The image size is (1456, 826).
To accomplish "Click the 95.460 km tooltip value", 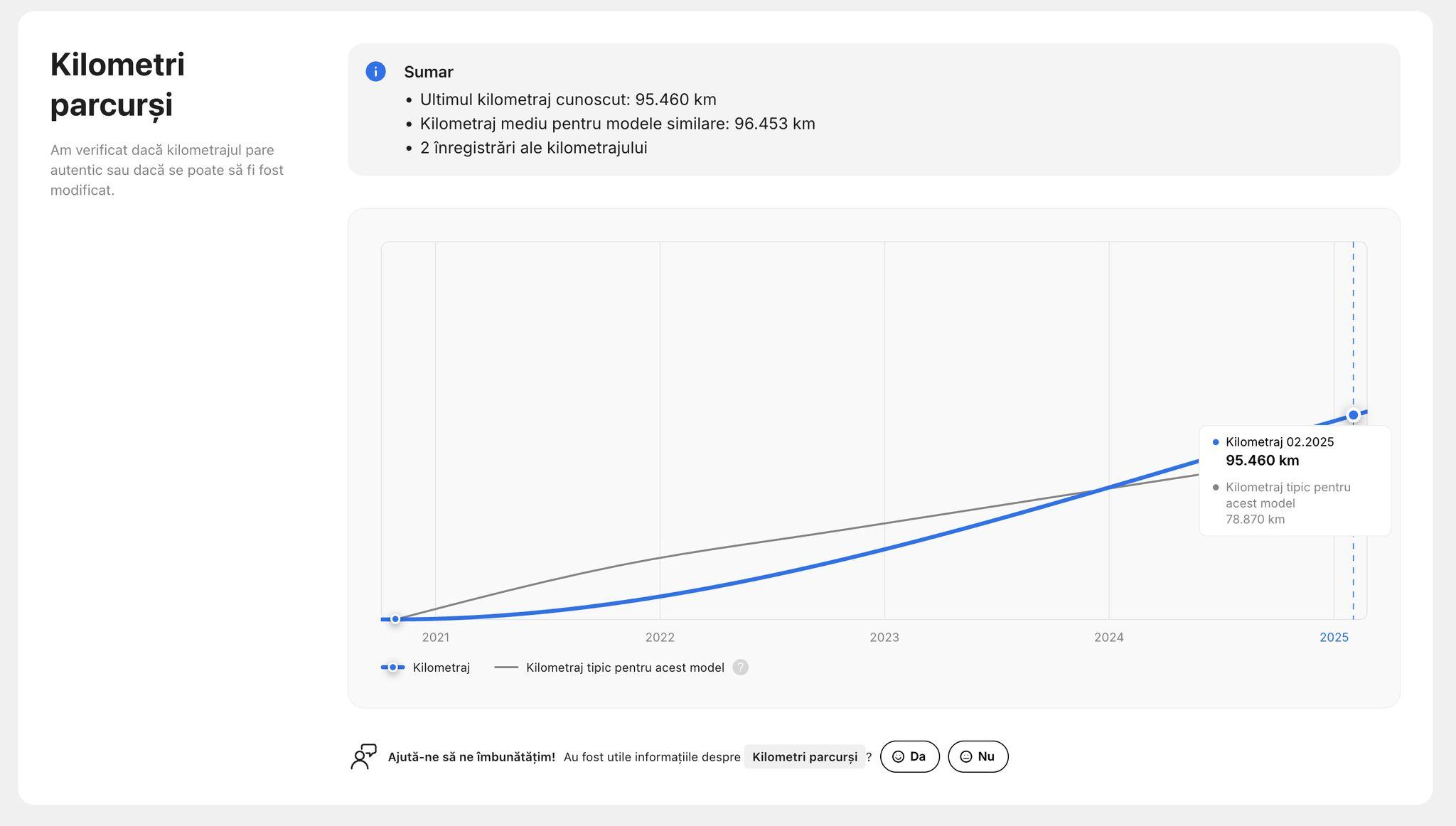I will [x=1262, y=461].
